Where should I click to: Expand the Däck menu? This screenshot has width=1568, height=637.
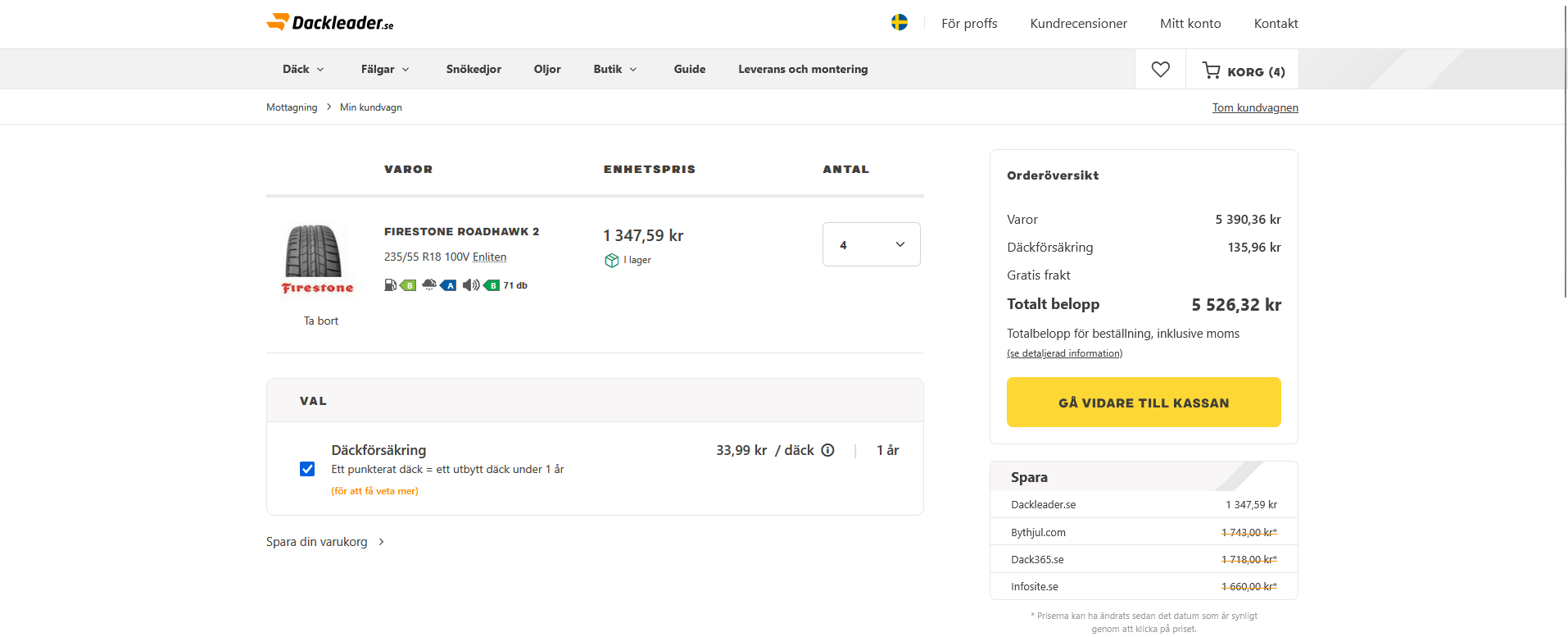(x=303, y=70)
